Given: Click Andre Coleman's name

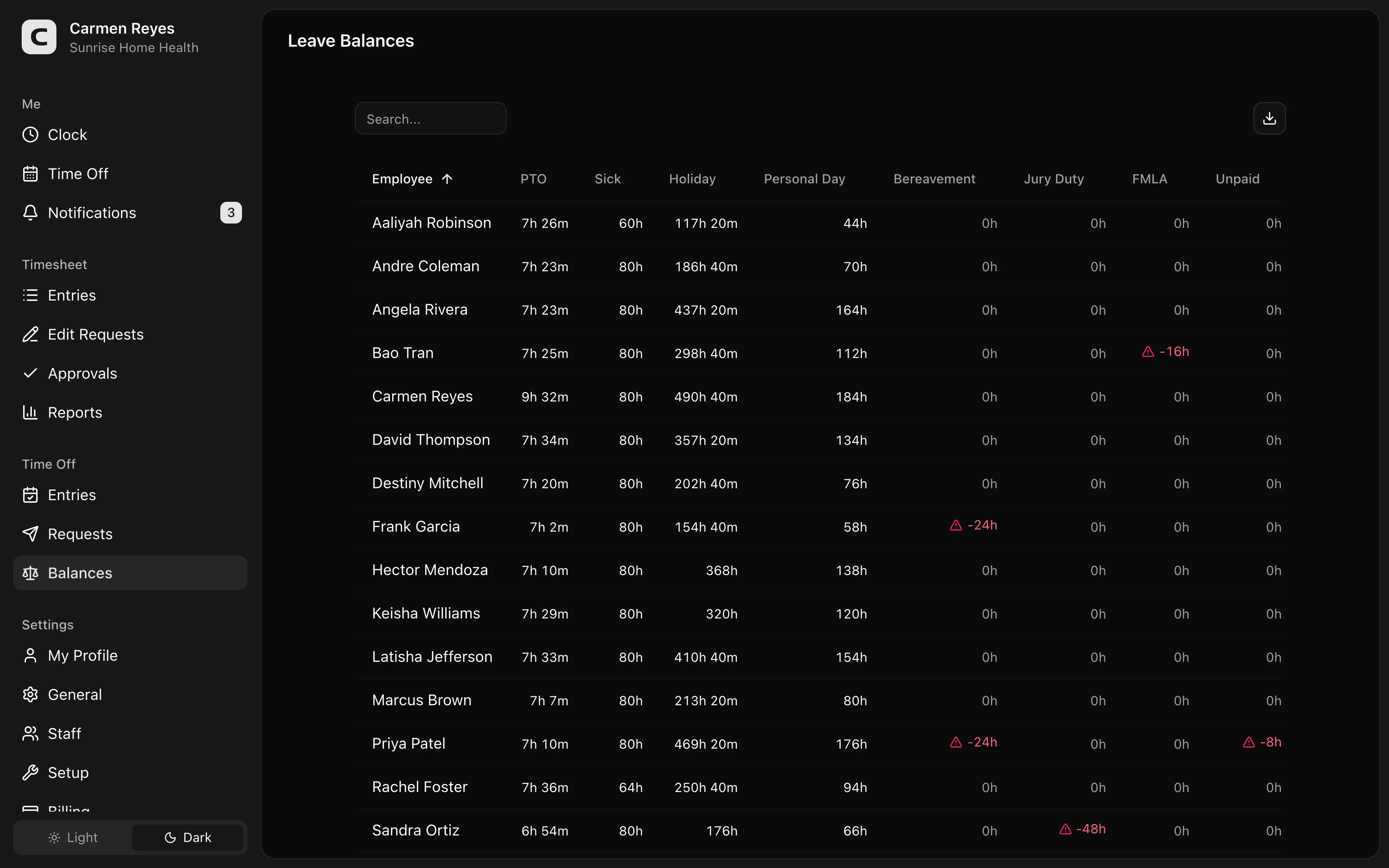Looking at the screenshot, I should [425, 267].
